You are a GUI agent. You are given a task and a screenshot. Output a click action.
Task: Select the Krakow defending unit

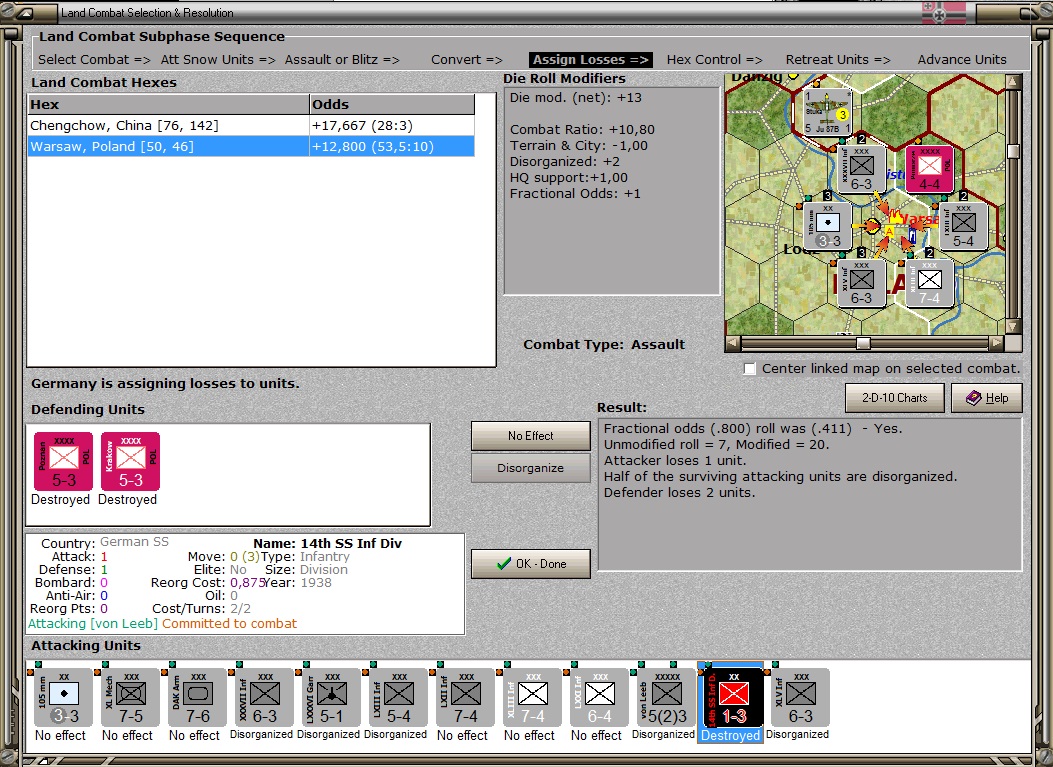[130, 461]
